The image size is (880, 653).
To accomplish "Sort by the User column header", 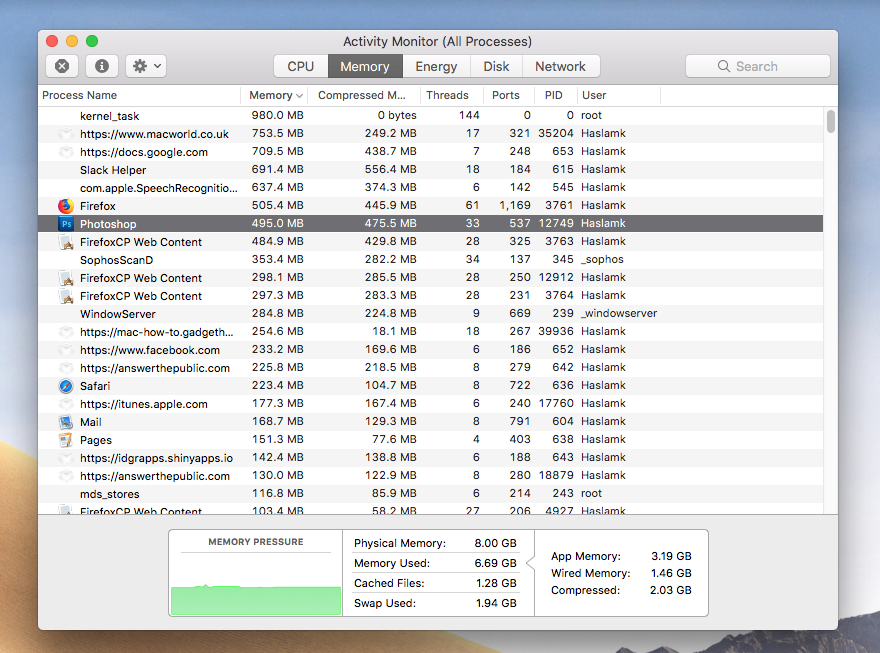I will (618, 95).
